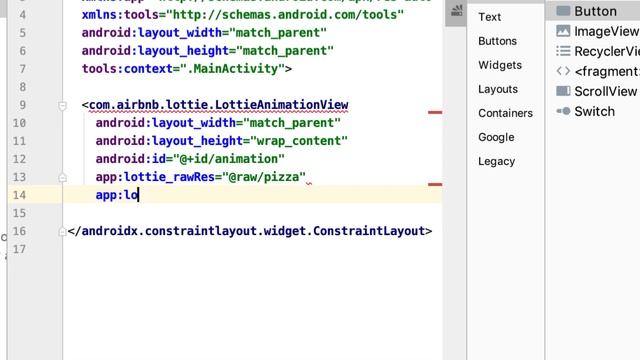Open the Layouts palette category

(x=498, y=89)
